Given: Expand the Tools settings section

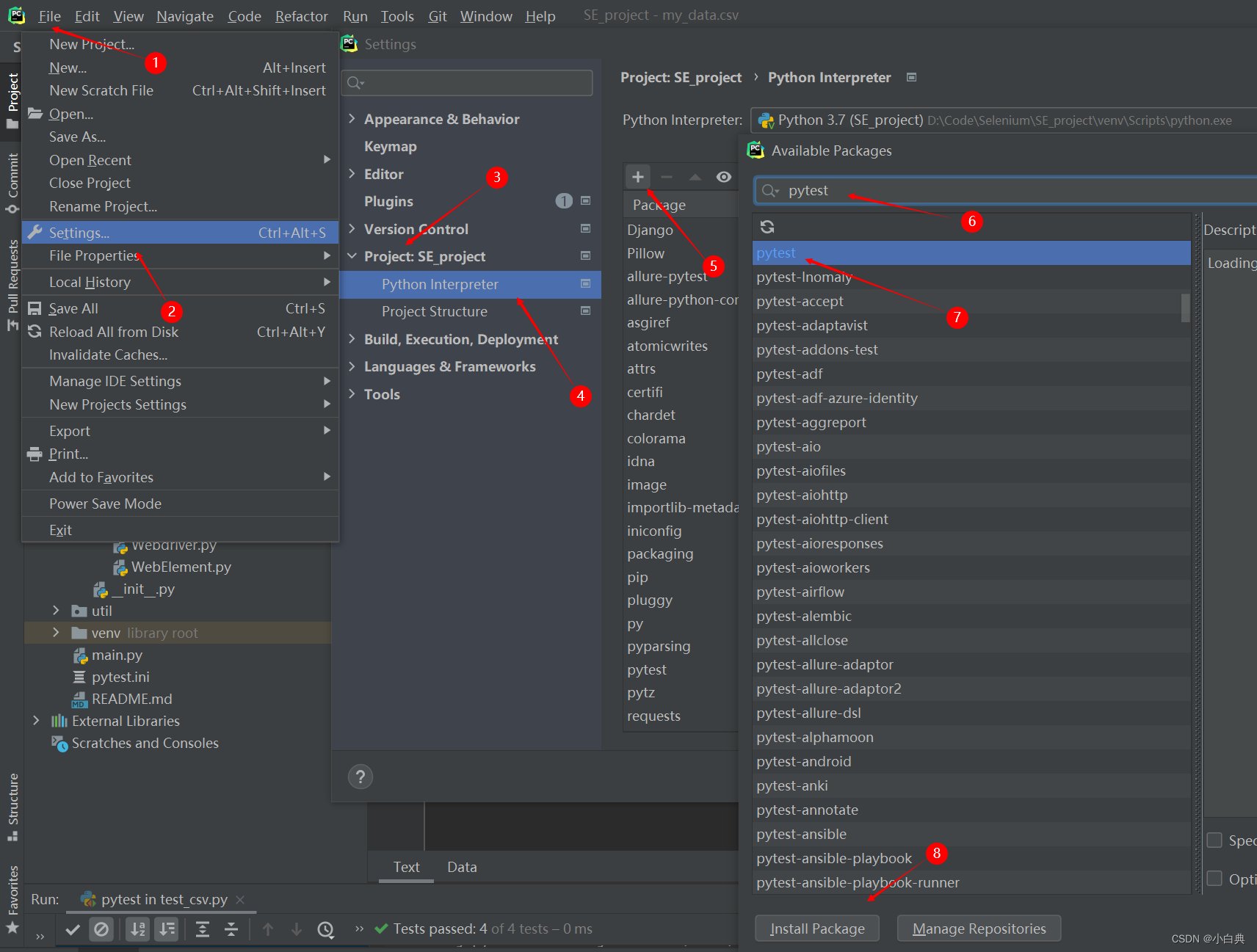Looking at the screenshot, I should point(352,393).
